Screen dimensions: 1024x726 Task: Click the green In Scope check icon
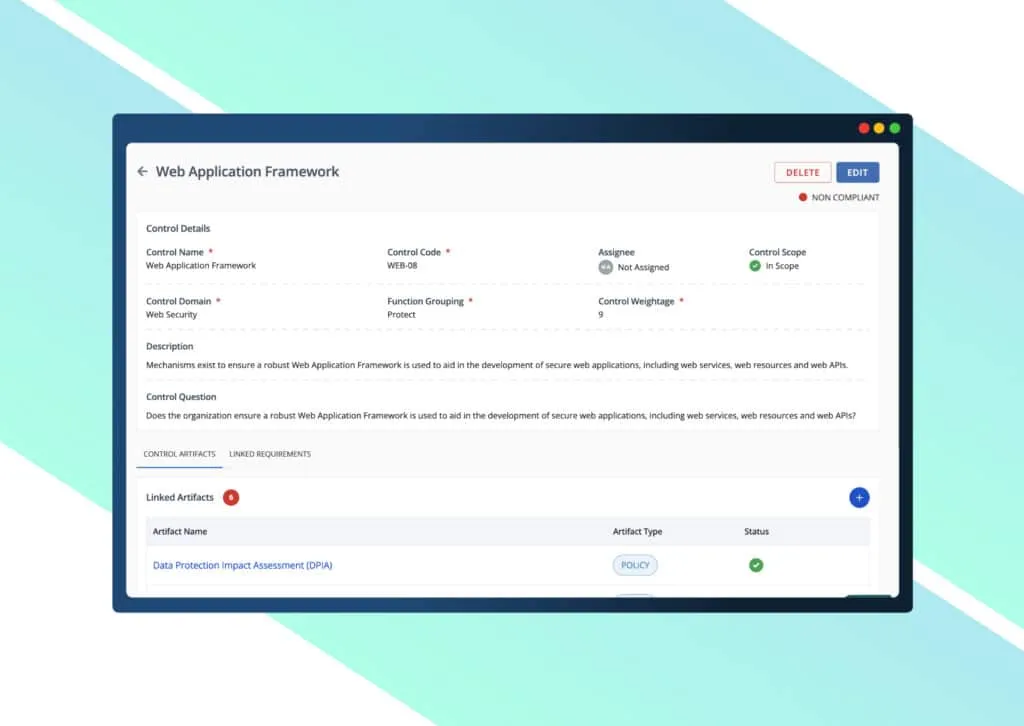coord(755,266)
